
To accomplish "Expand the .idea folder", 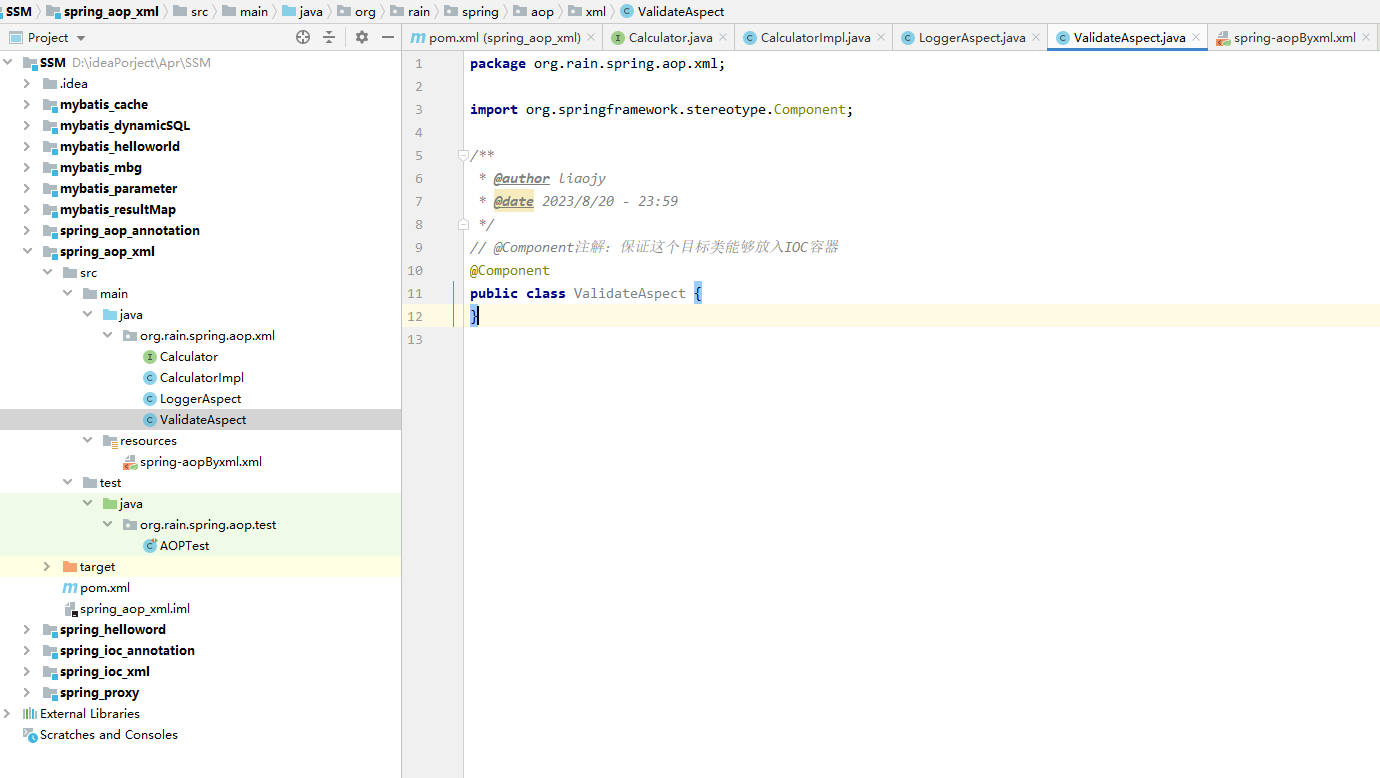I will [27, 83].
